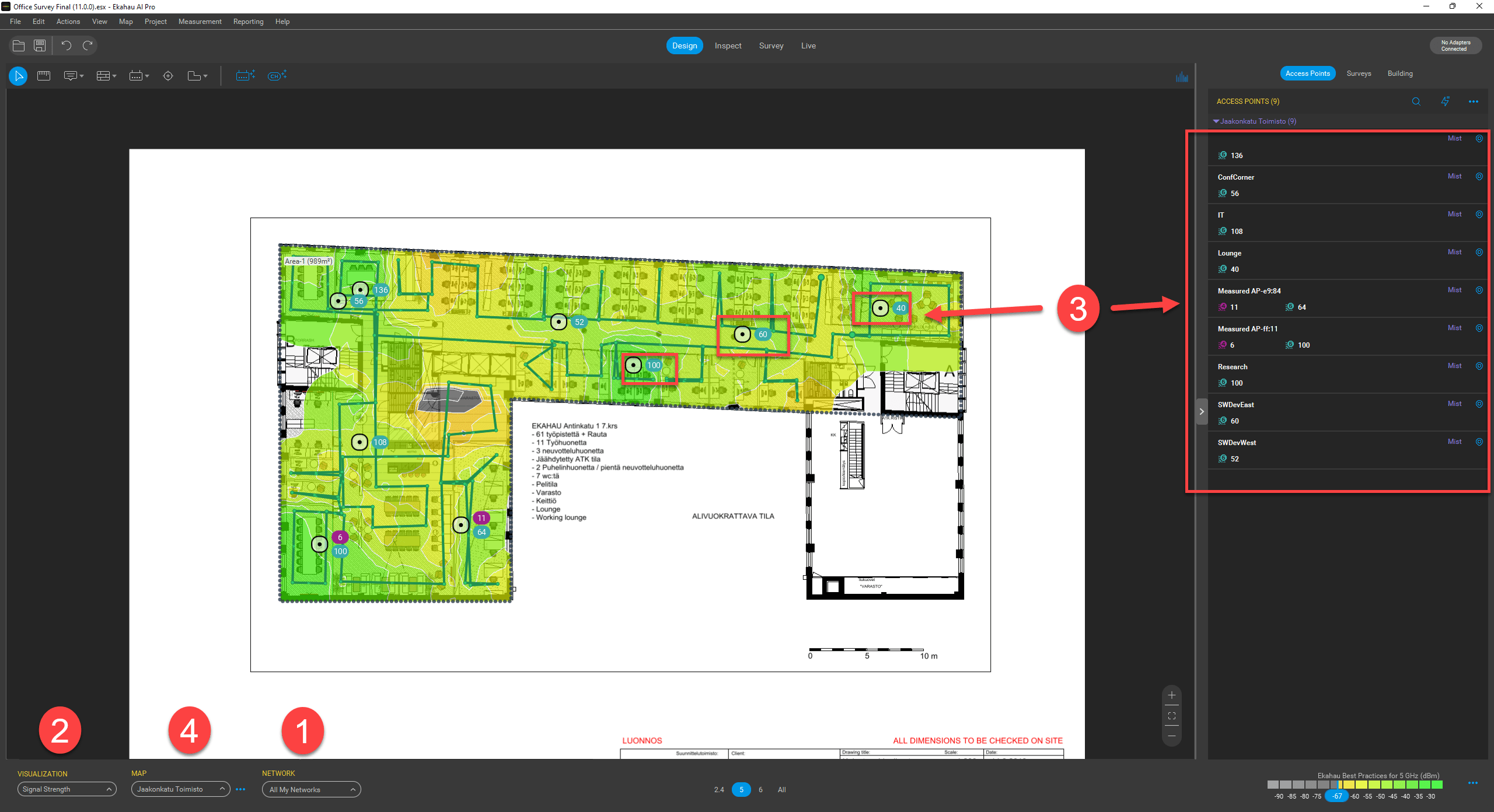Open the Measurement menu

click(x=200, y=22)
